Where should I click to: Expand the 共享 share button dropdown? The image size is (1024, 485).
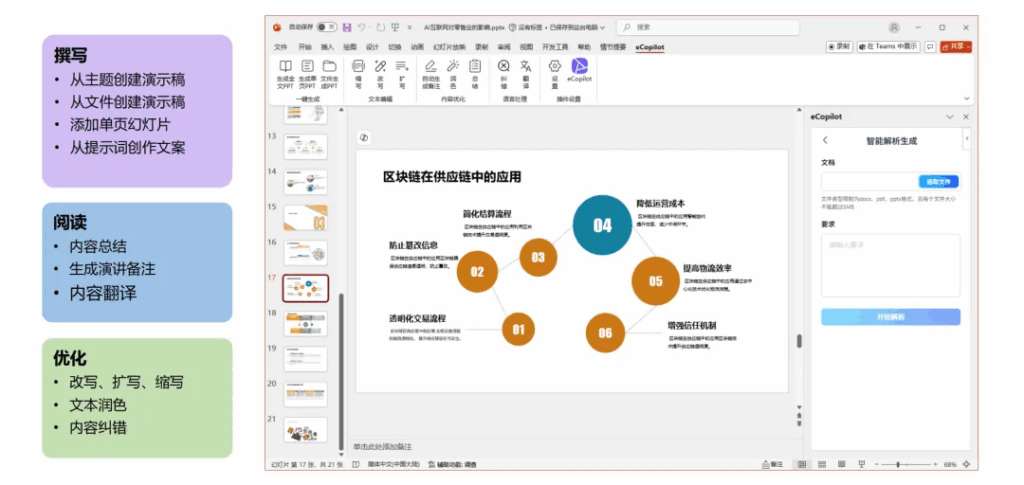pyautogui.click(x=969, y=47)
